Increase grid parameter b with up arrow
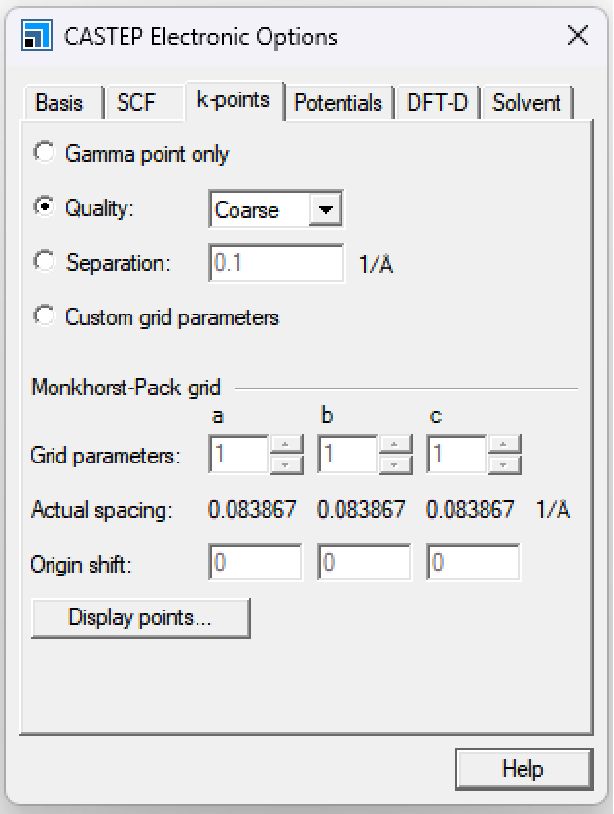Screen dimensions: 614x814 [395, 445]
